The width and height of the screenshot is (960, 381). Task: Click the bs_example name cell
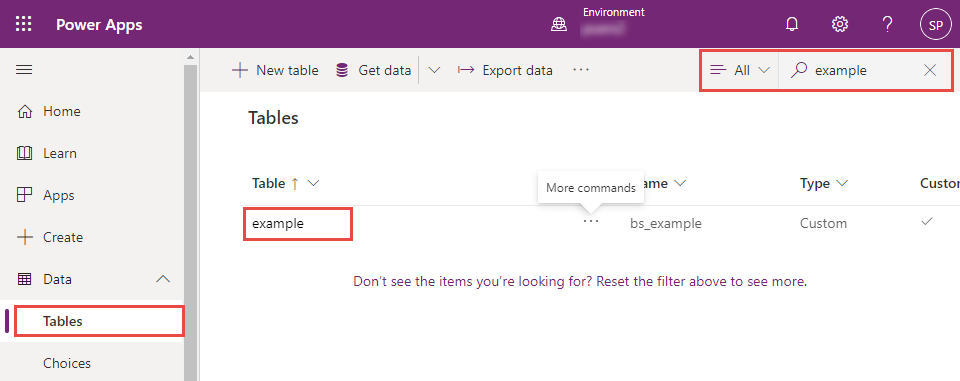[x=666, y=224]
